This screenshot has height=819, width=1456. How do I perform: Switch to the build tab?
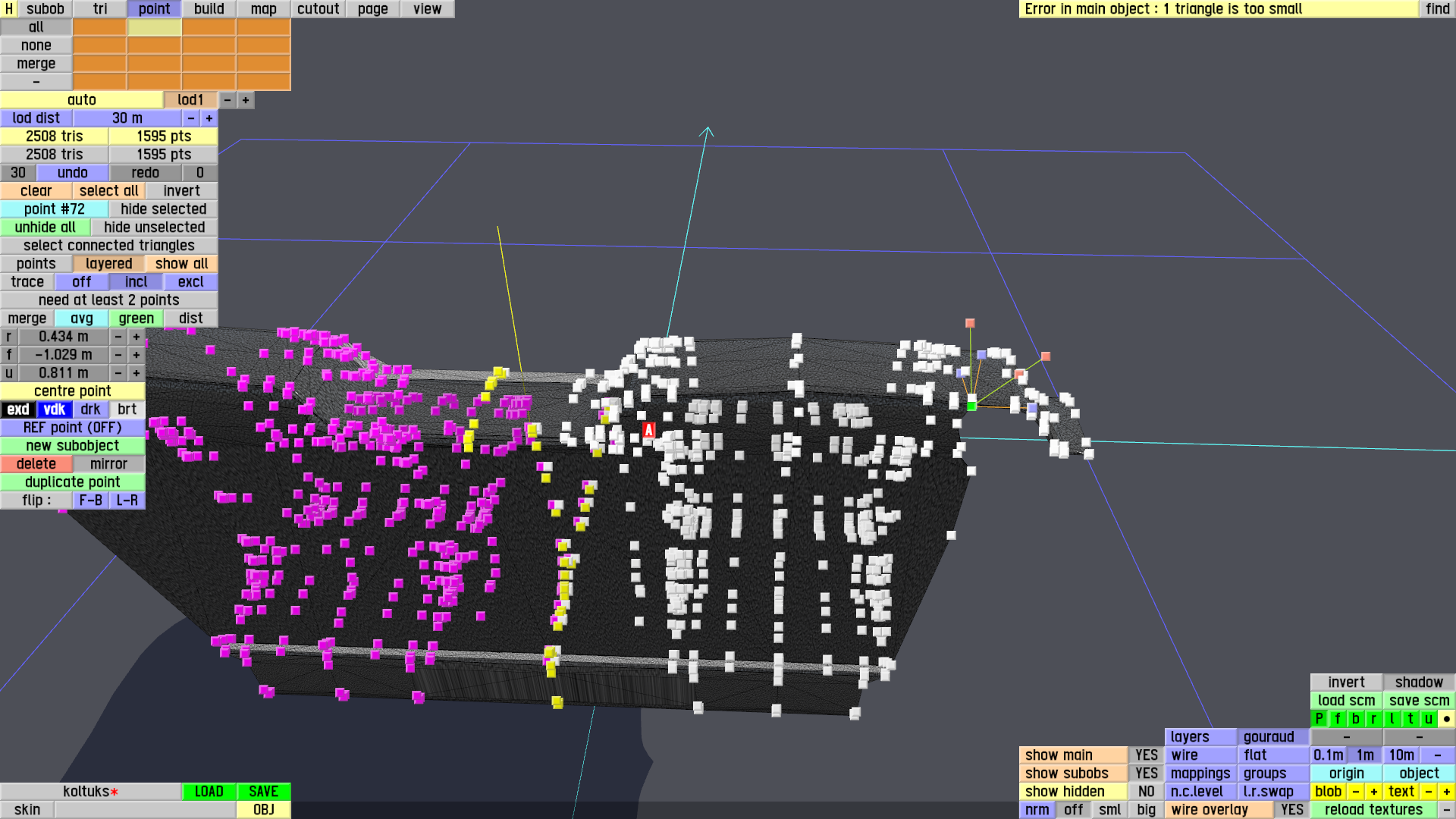[209, 9]
